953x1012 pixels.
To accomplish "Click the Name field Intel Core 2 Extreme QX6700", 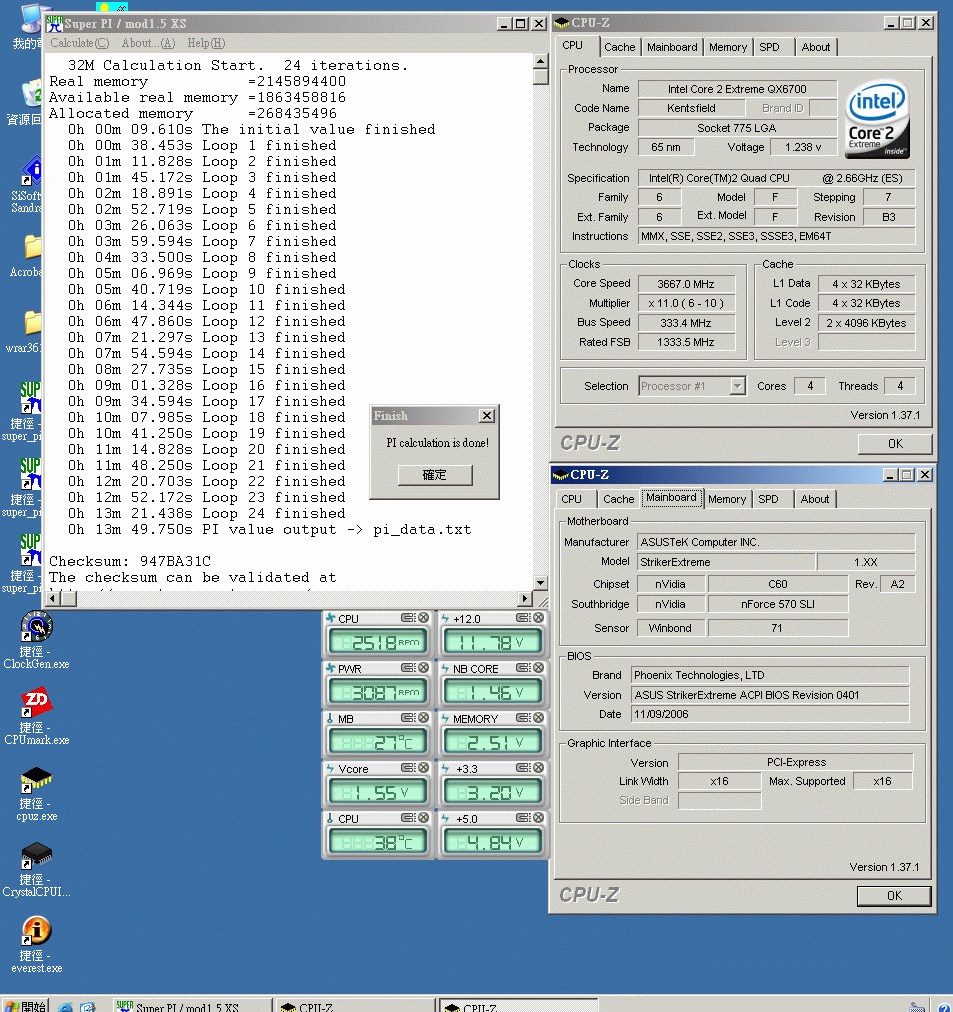I will 737,89.
